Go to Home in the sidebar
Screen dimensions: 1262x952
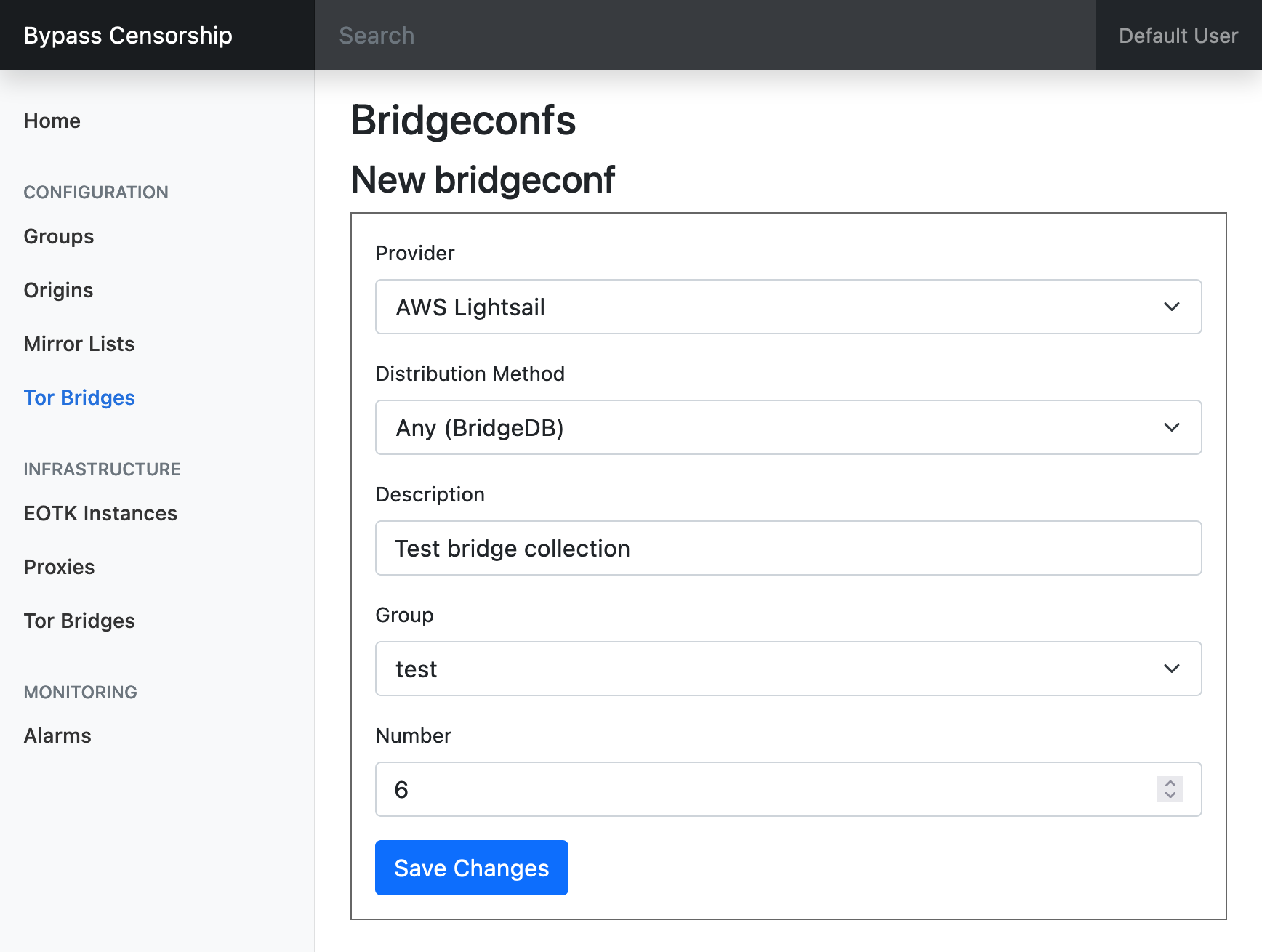point(52,121)
